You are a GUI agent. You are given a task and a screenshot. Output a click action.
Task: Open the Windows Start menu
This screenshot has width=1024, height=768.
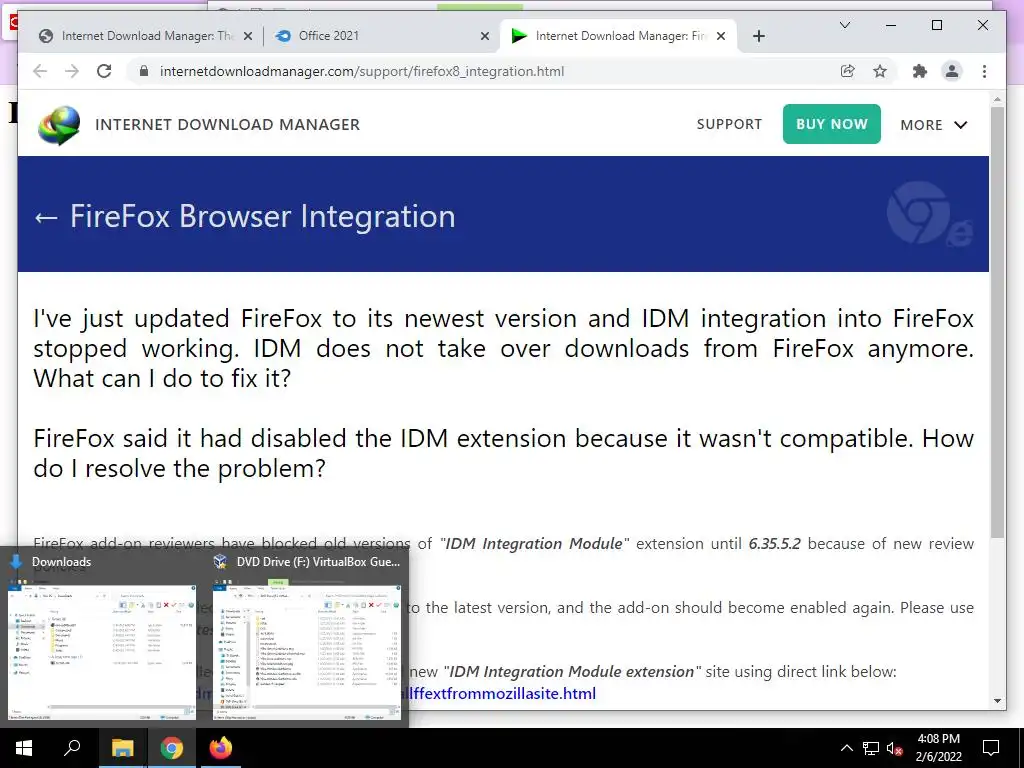[x=24, y=748]
